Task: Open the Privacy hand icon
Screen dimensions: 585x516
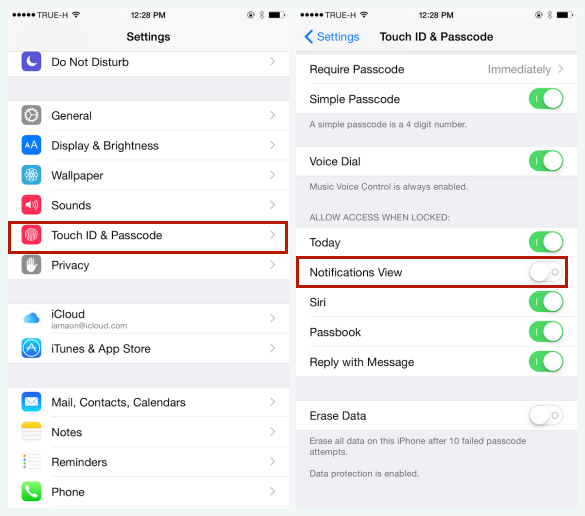Action: click(x=31, y=265)
